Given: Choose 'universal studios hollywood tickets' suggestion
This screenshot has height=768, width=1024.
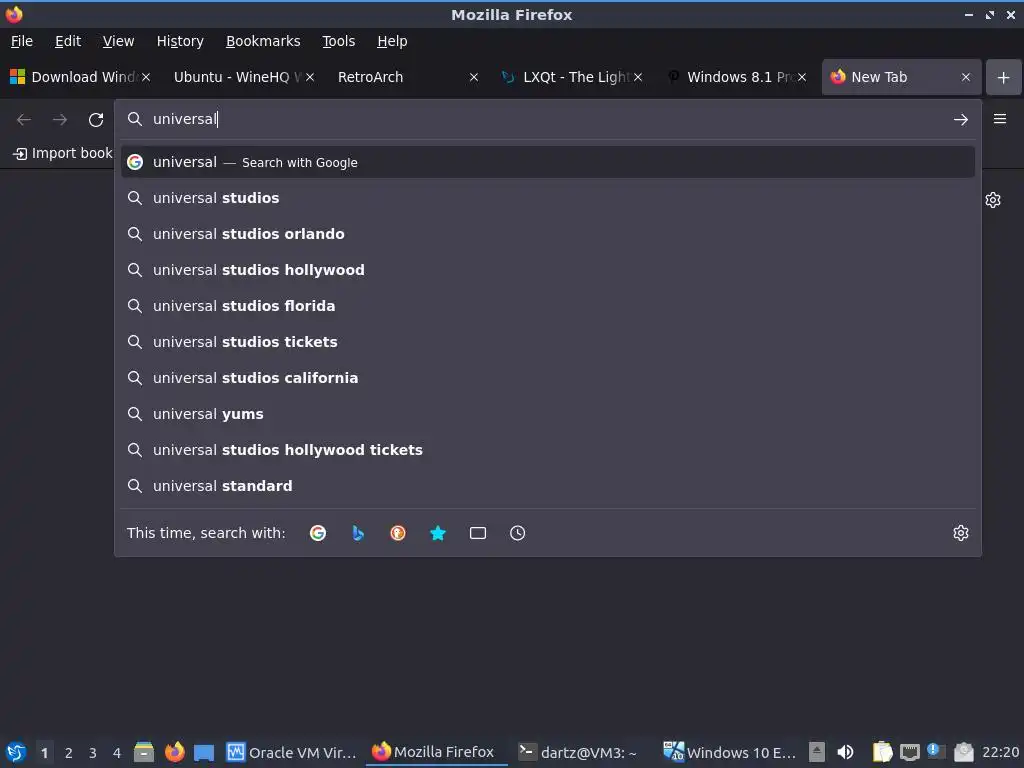Looking at the screenshot, I should click(x=548, y=450).
